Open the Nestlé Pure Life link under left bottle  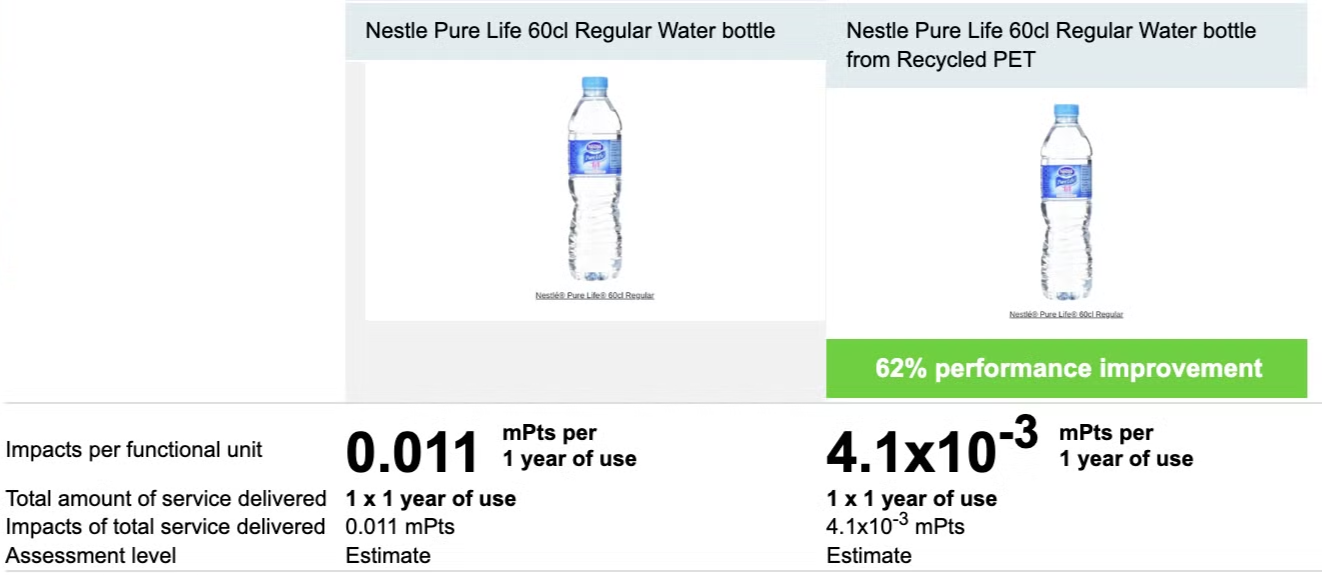595,296
